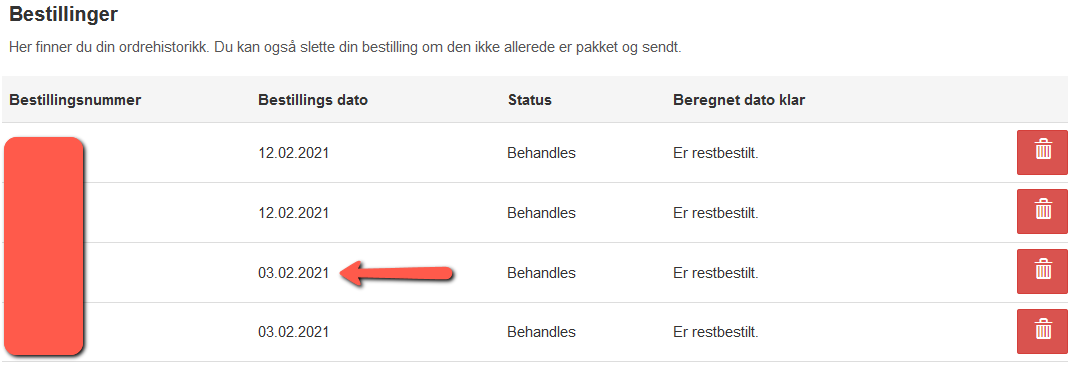Screen dimensions: 1088x373
Task: Click Er restbestilt in the third row
Action: (716, 273)
